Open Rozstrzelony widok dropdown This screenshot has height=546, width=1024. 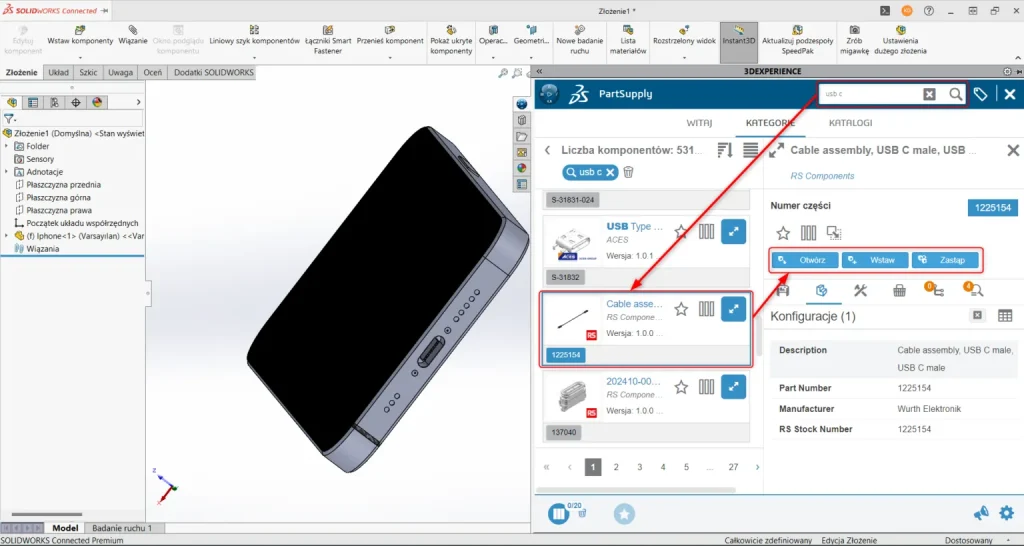point(684,57)
